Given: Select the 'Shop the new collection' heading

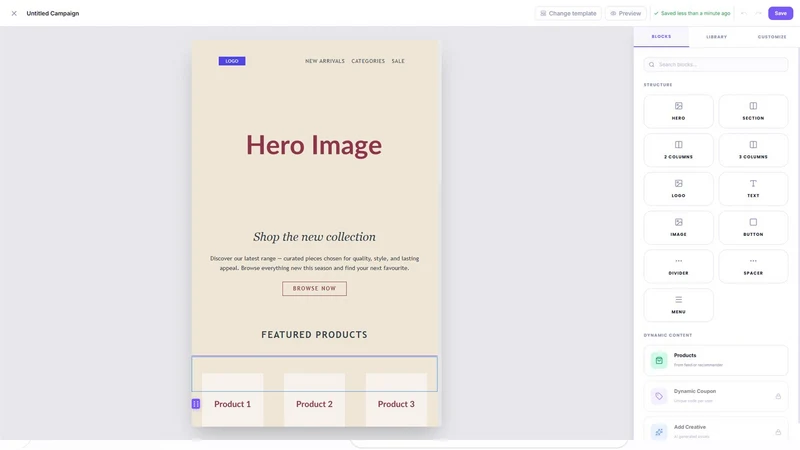Looking at the screenshot, I should [314, 237].
